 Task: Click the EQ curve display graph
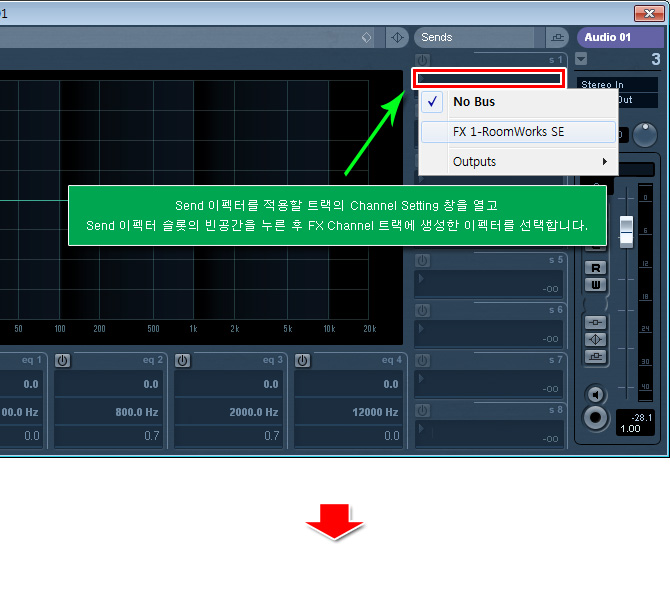[x=201, y=207]
